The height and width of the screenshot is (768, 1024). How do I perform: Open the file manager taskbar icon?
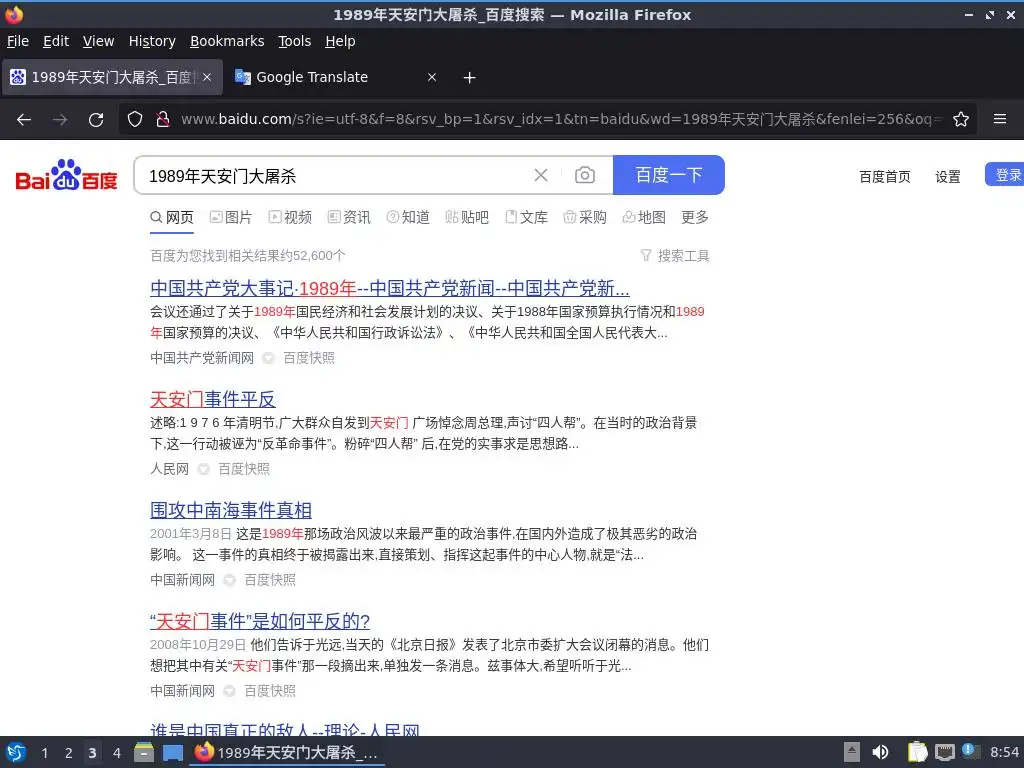[x=144, y=752]
